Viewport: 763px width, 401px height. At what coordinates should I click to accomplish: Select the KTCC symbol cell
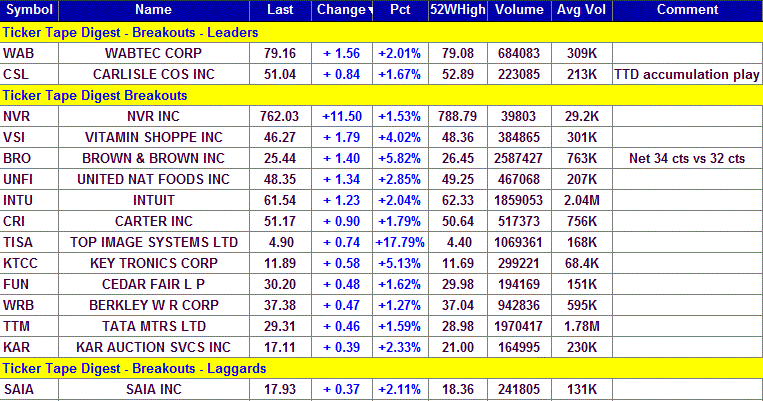pos(29,263)
